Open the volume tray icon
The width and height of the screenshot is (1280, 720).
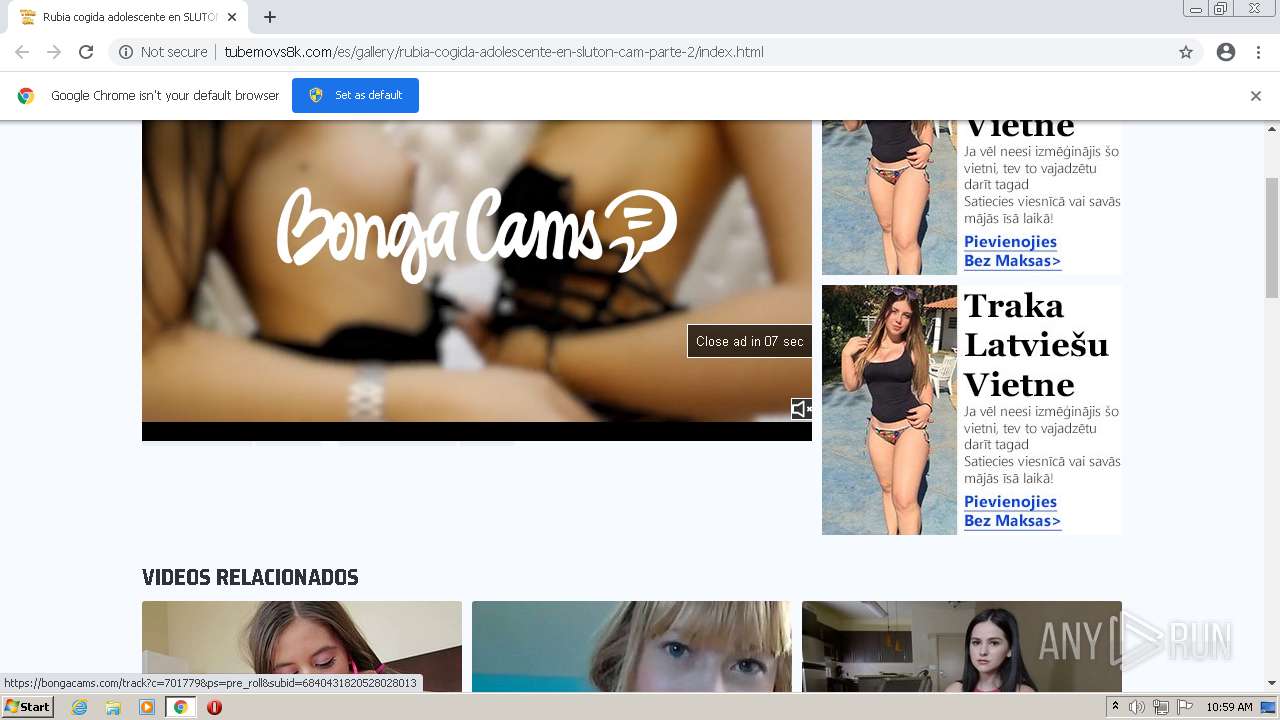(1137, 707)
